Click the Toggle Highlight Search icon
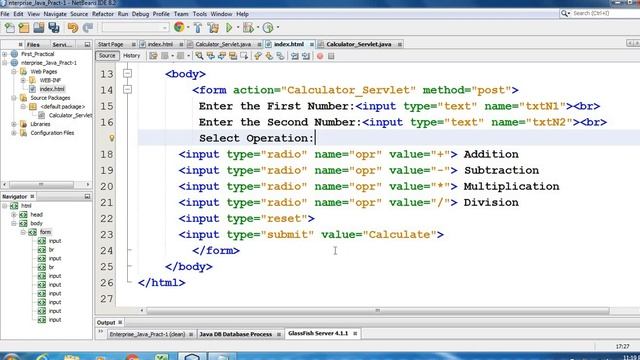The height and width of the screenshot is (360, 640). (x=233, y=56)
